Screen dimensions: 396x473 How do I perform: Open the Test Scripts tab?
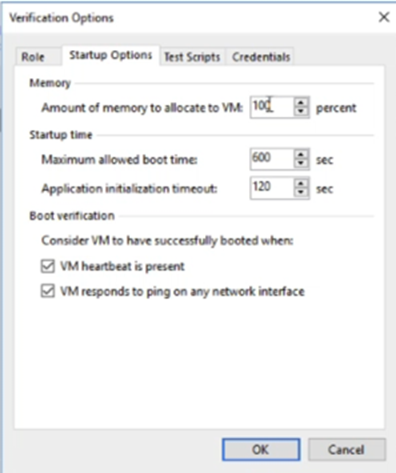tap(192, 57)
